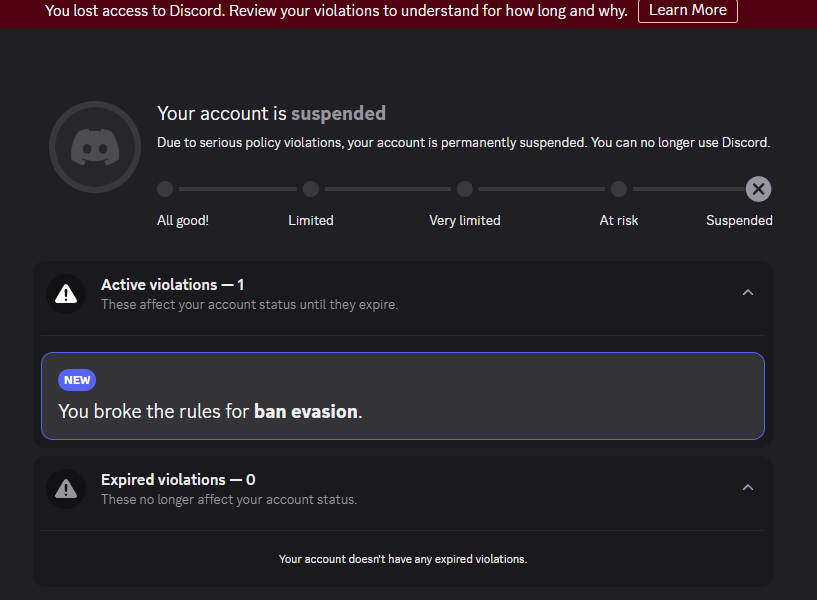Screen dimensions: 817x600
Task: Click the Discord logo avatar circle
Action: click(x=95, y=147)
